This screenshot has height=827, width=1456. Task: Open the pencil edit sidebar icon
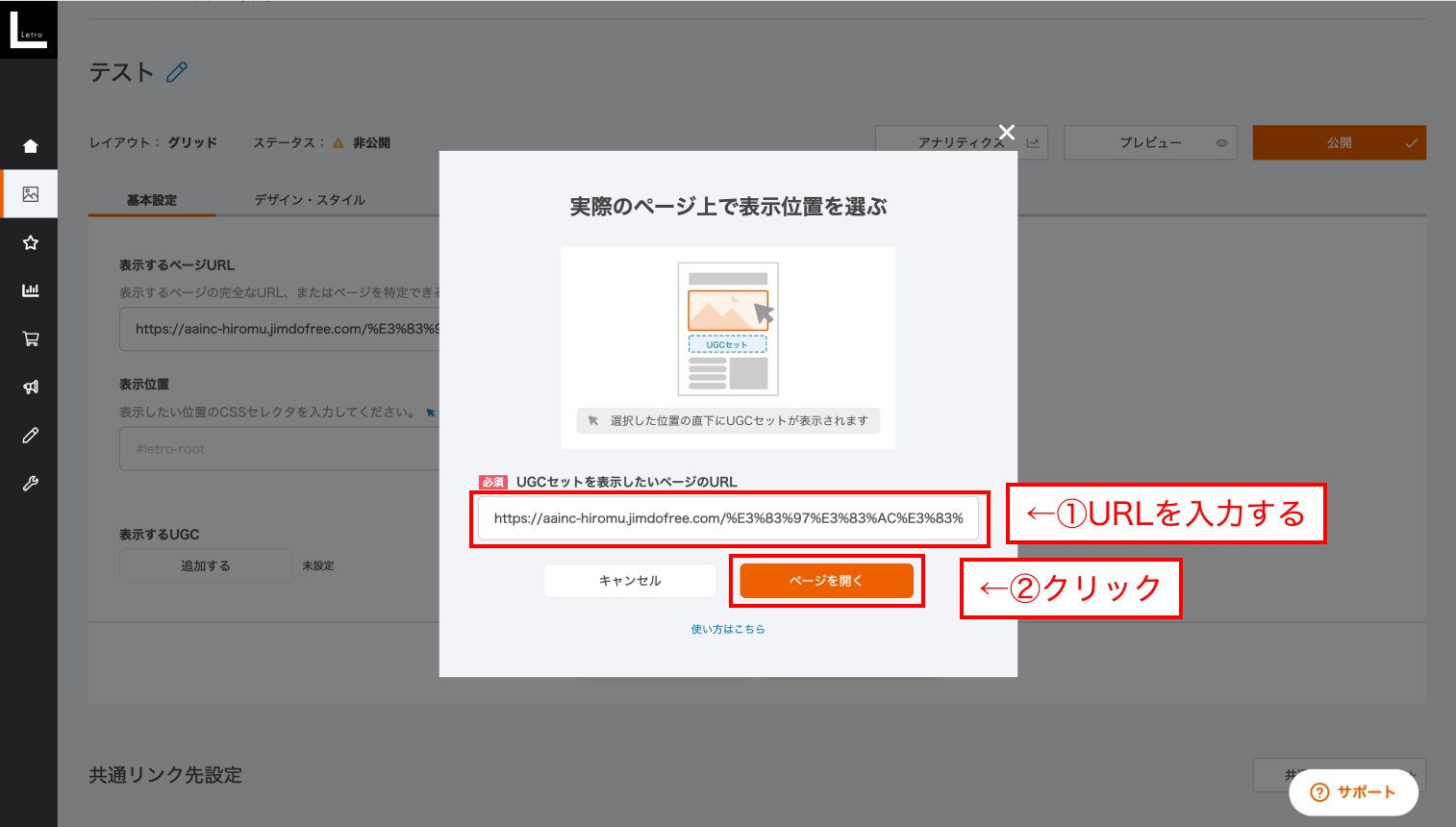pos(30,436)
